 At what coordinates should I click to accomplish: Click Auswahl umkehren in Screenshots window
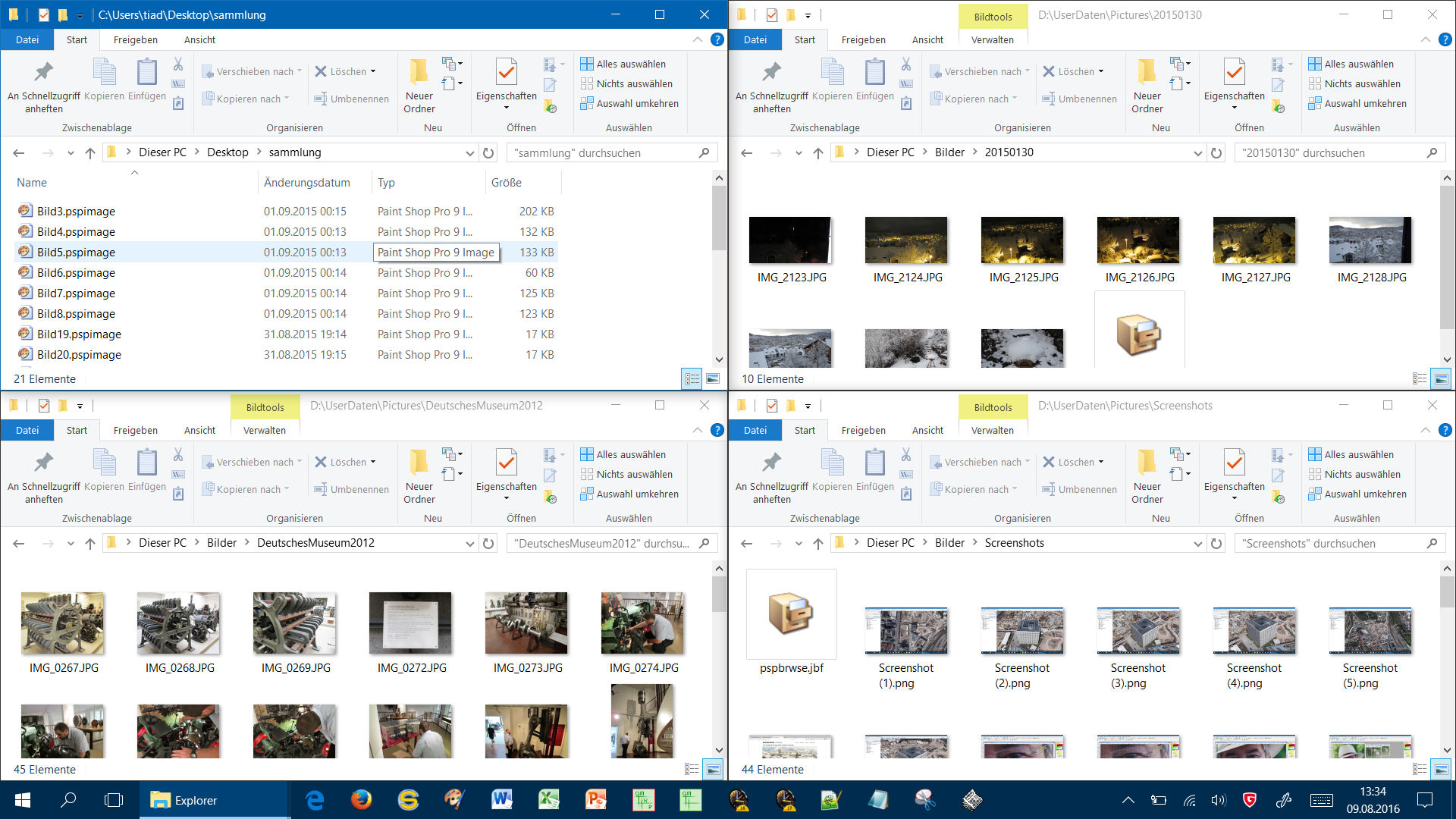click(x=1364, y=494)
